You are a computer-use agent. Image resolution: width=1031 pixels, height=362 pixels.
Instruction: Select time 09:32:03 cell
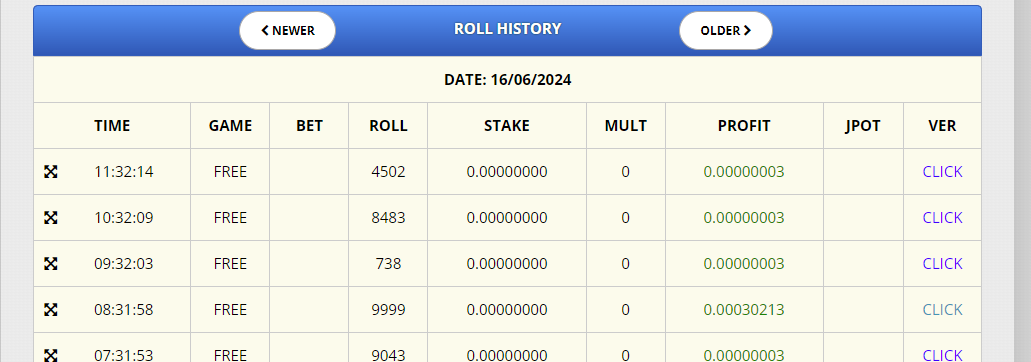124,263
